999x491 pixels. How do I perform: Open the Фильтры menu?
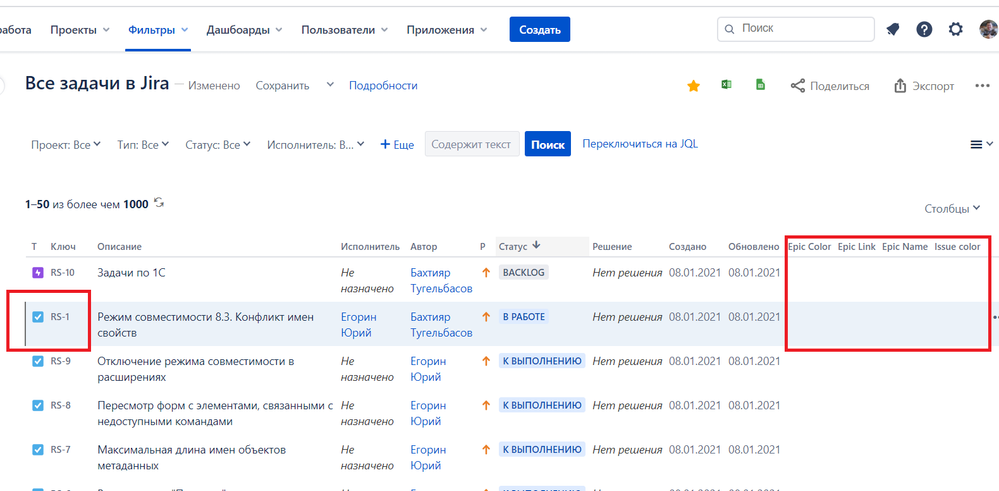coord(158,29)
